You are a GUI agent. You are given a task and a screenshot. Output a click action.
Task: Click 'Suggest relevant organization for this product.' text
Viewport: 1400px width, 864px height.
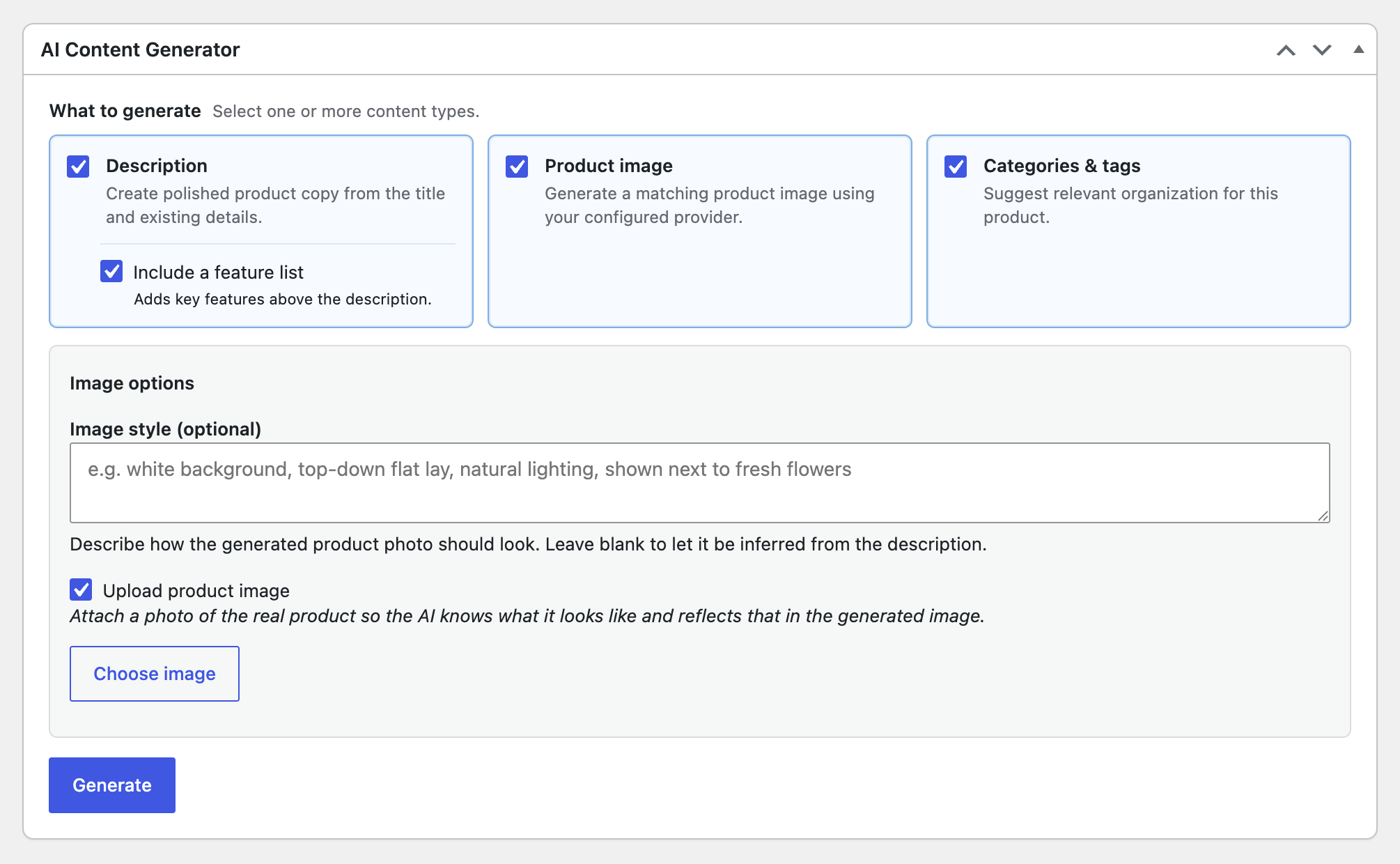[1130, 206]
